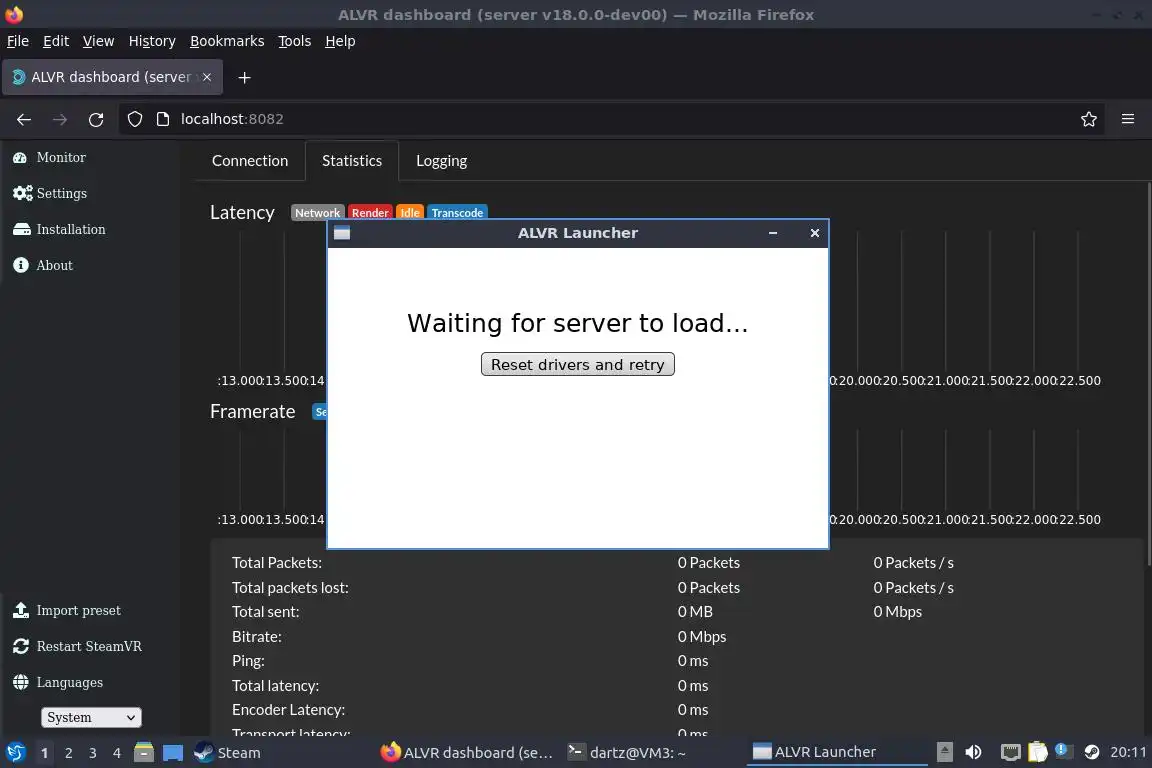
Task: Open the About section in sidebar
Action: click(x=43, y=265)
